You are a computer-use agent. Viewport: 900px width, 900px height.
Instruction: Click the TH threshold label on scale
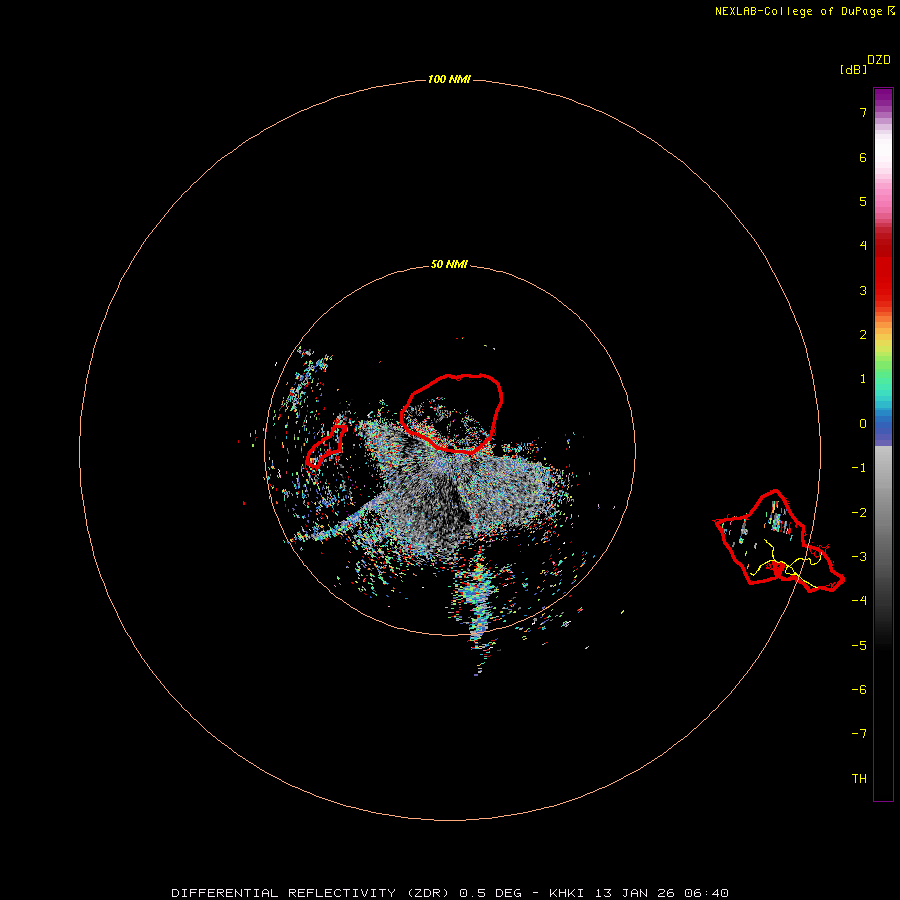click(x=859, y=779)
